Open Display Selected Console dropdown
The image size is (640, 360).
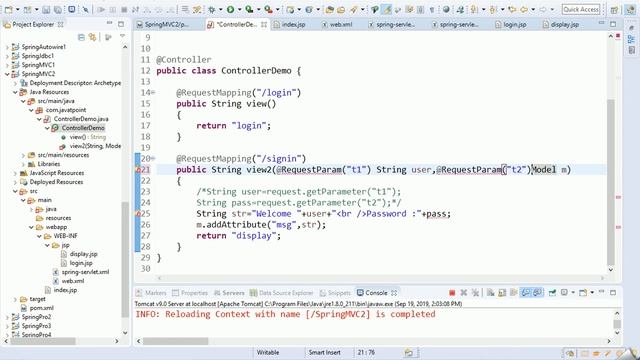click(x=573, y=293)
